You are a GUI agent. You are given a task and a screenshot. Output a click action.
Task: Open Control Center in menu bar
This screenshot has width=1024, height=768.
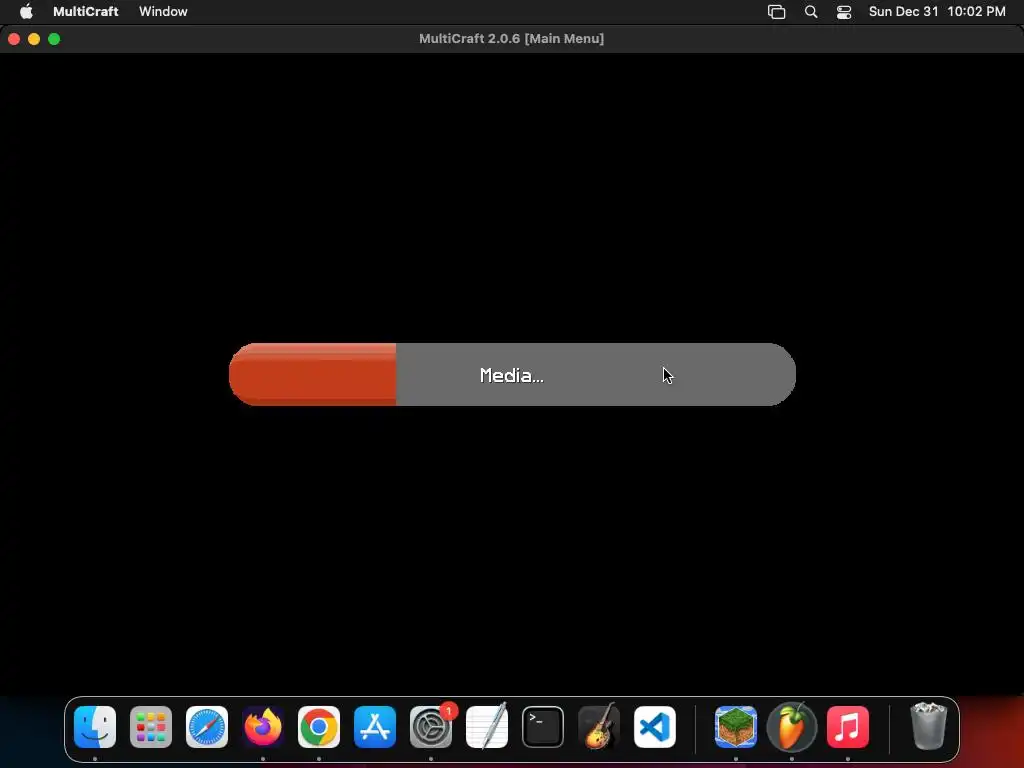tap(844, 12)
